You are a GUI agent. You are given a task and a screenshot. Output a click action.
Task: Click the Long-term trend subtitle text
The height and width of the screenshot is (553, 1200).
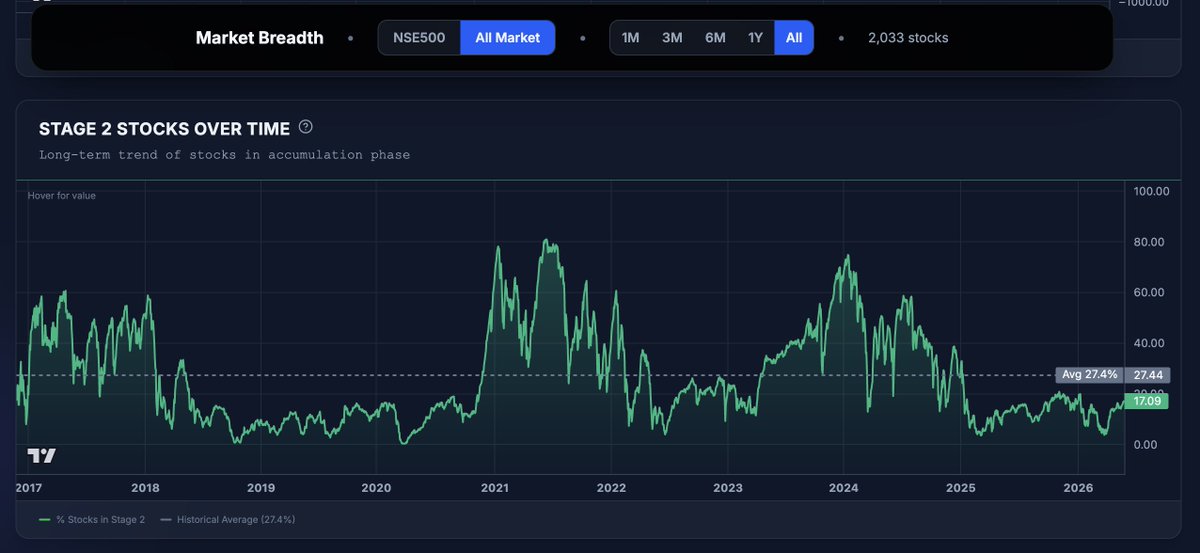(224, 155)
